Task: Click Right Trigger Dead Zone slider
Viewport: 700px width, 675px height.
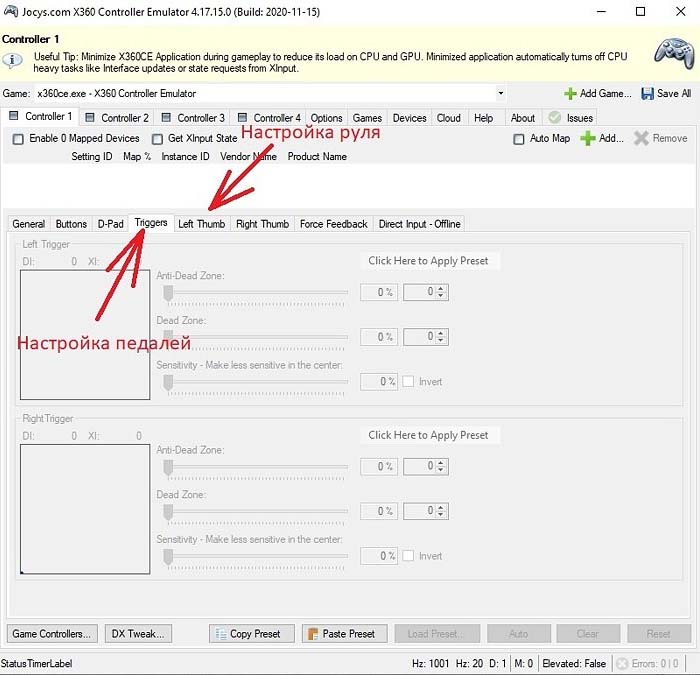Action: [x=255, y=513]
